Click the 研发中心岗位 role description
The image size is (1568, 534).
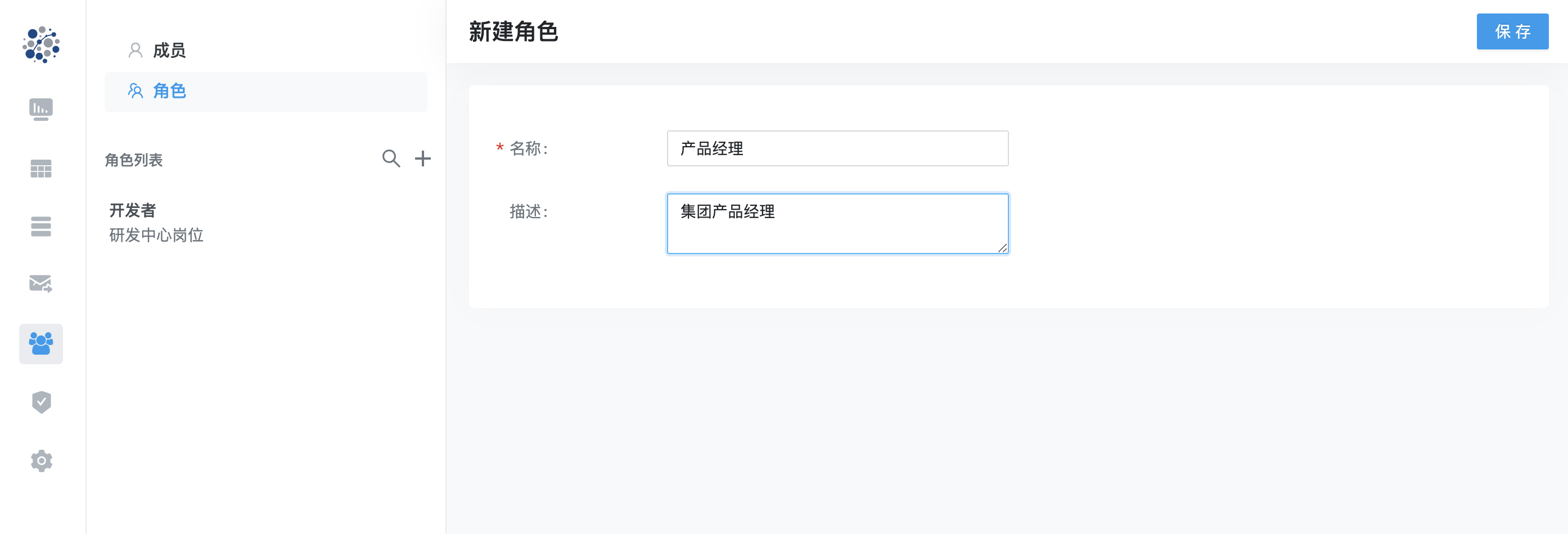coord(156,236)
